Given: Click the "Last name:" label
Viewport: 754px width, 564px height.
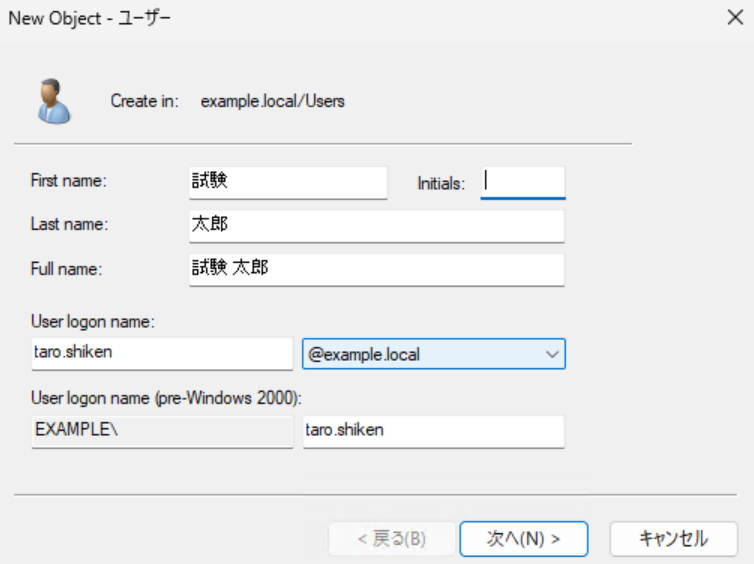Looking at the screenshot, I should [x=69, y=225].
